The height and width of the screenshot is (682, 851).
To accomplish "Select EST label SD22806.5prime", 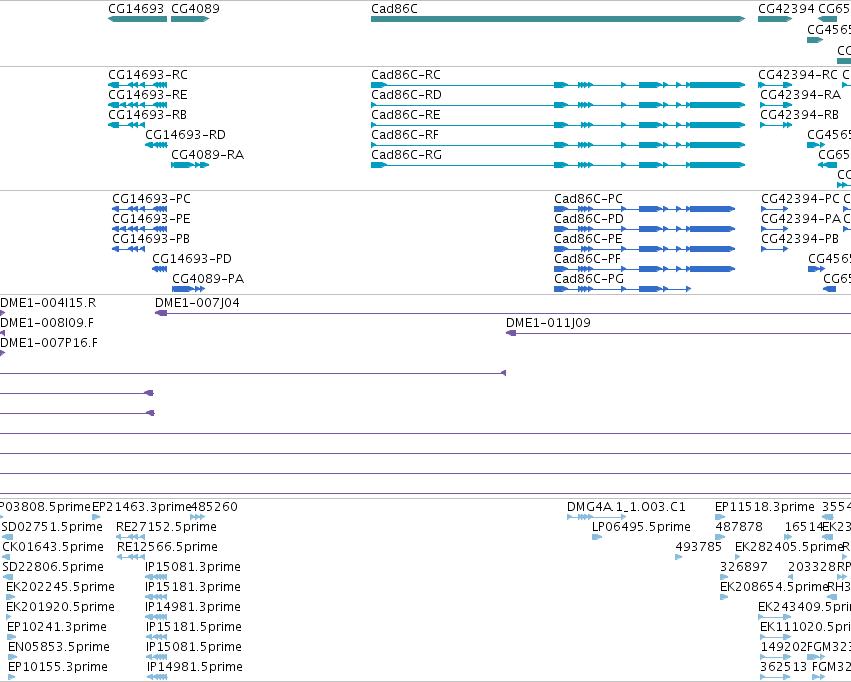I will point(53,567).
